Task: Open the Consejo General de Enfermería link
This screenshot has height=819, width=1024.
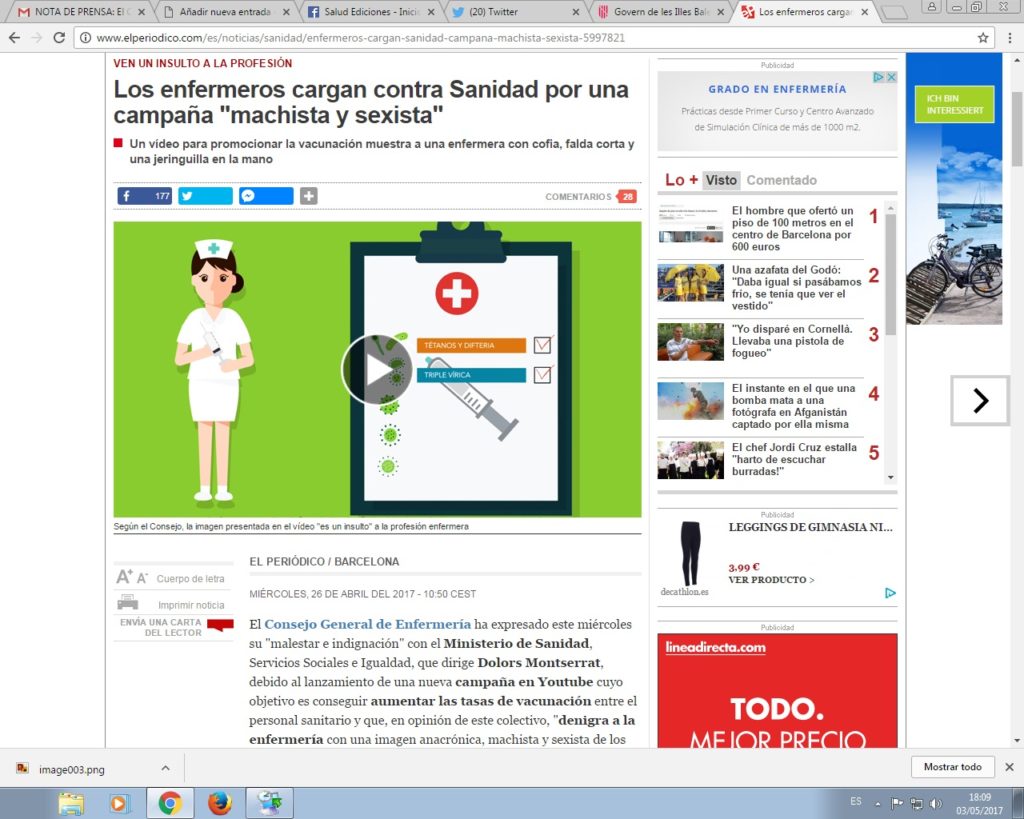Action: click(x=367, y=624)
